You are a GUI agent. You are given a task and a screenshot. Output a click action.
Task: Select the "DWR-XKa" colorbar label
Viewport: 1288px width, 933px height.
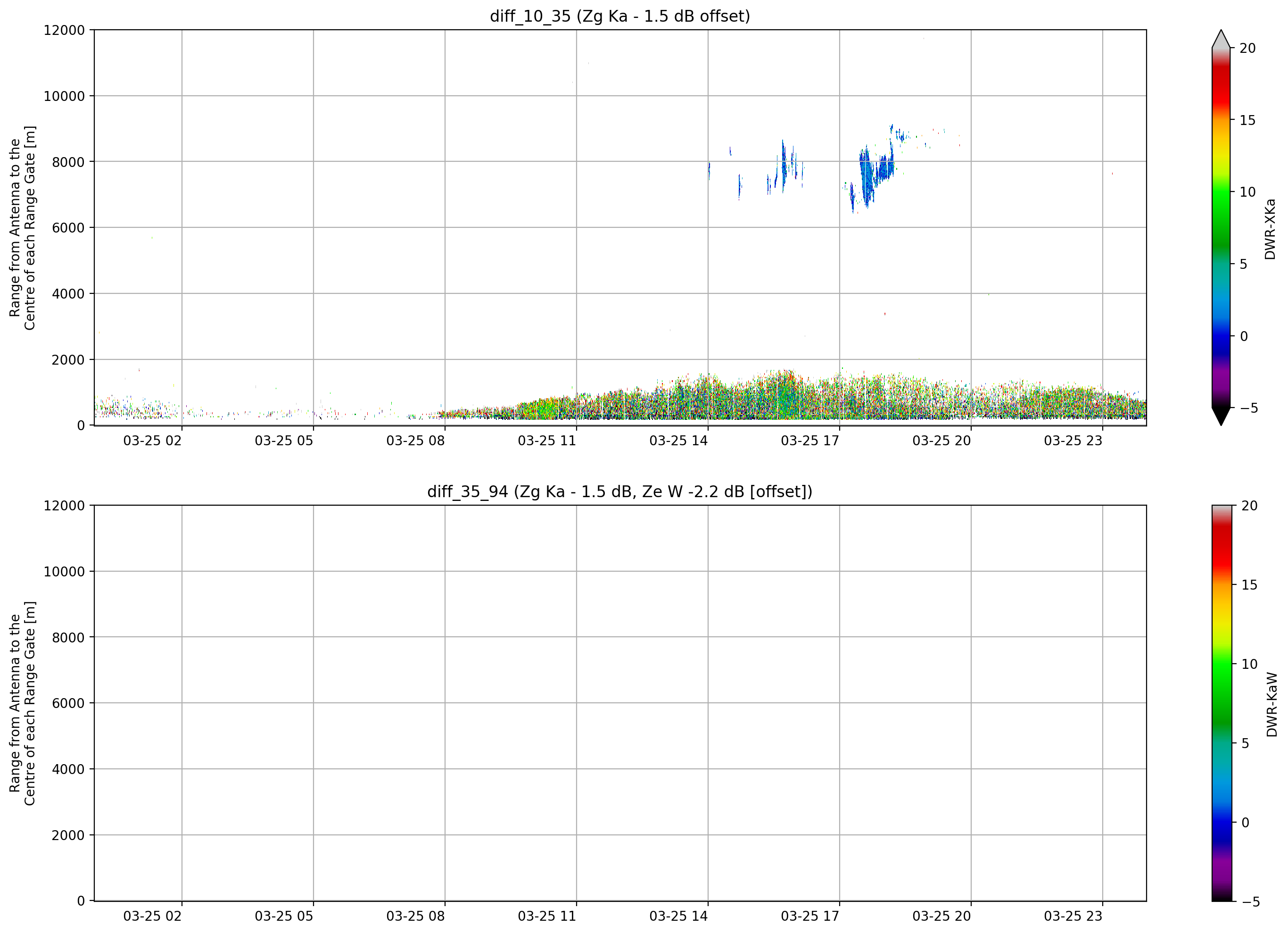tap(1271, 229)
